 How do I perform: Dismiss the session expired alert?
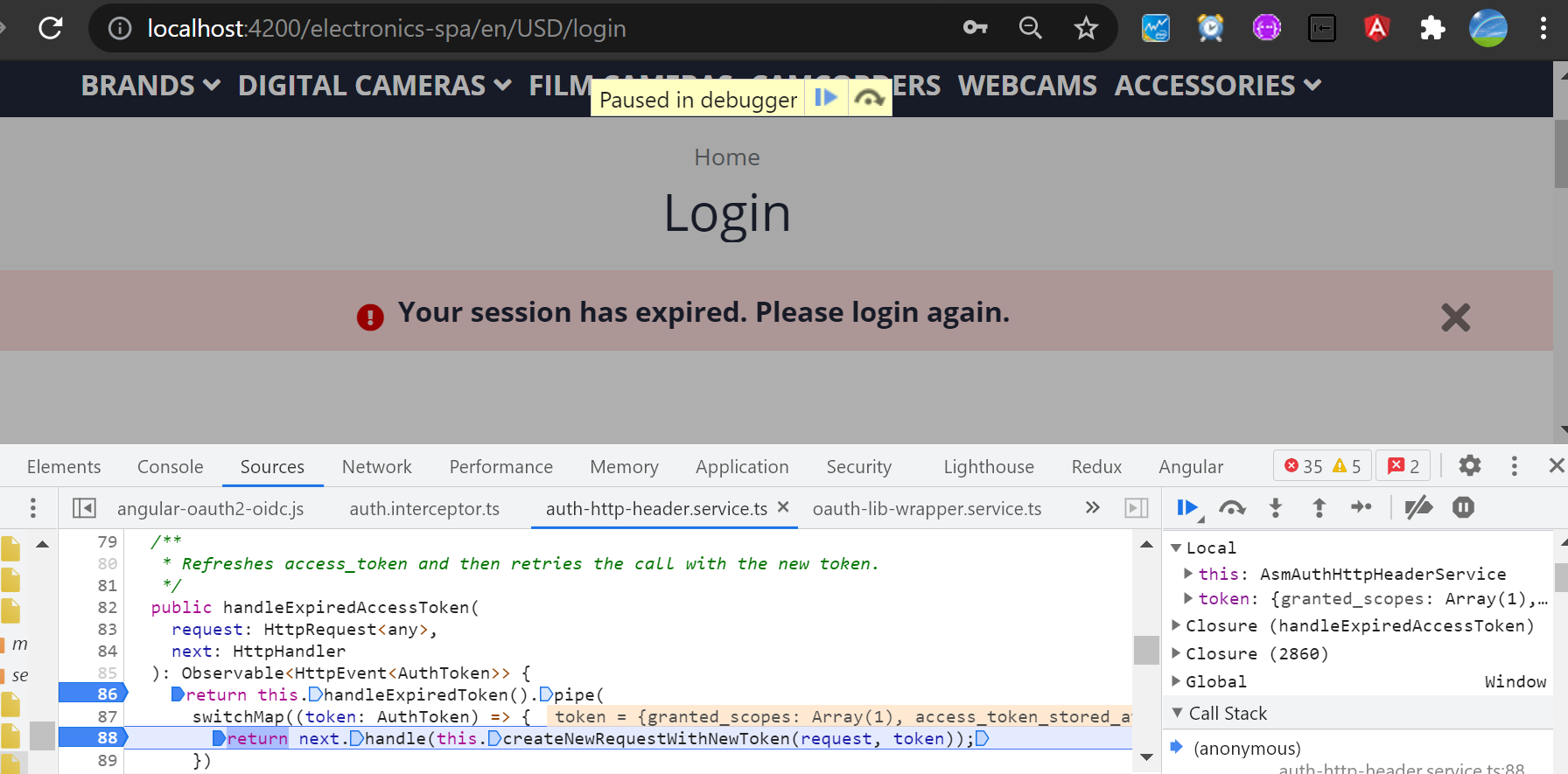coord(1456,317)
